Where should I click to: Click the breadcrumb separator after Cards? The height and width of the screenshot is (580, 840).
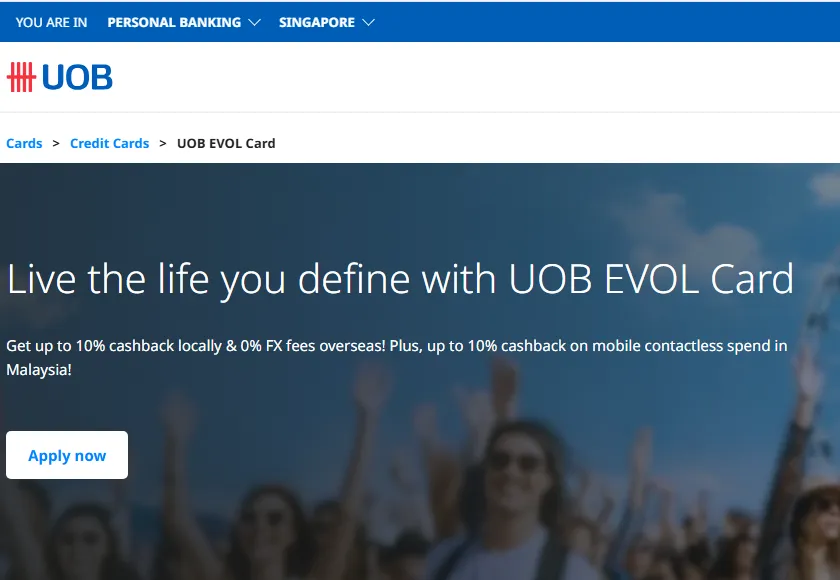click(56, 143)
